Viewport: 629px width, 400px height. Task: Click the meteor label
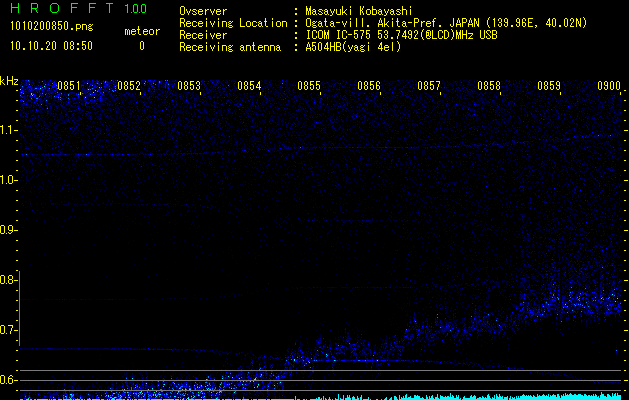[142, 31]
